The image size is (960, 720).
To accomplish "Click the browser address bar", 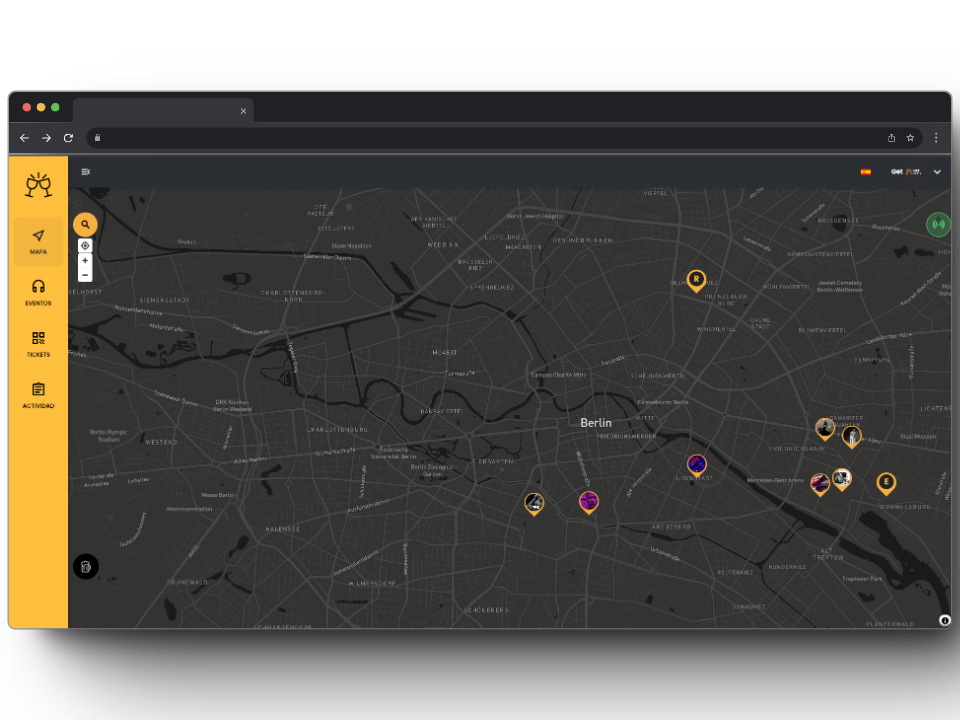I will 504,138.
